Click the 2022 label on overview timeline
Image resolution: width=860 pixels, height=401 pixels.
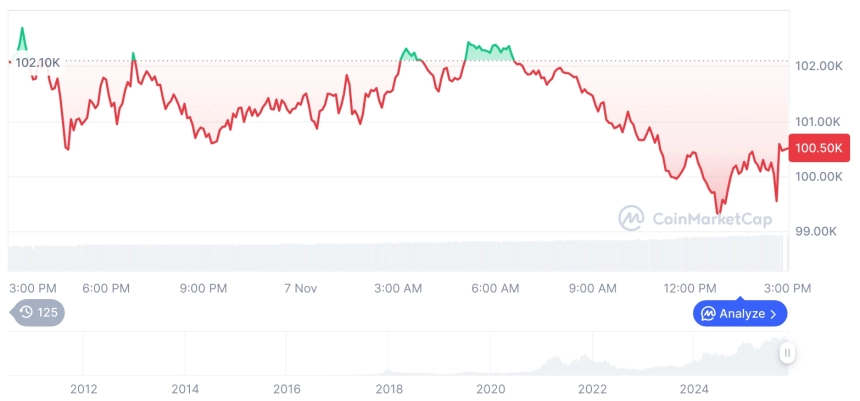[593, 389]
